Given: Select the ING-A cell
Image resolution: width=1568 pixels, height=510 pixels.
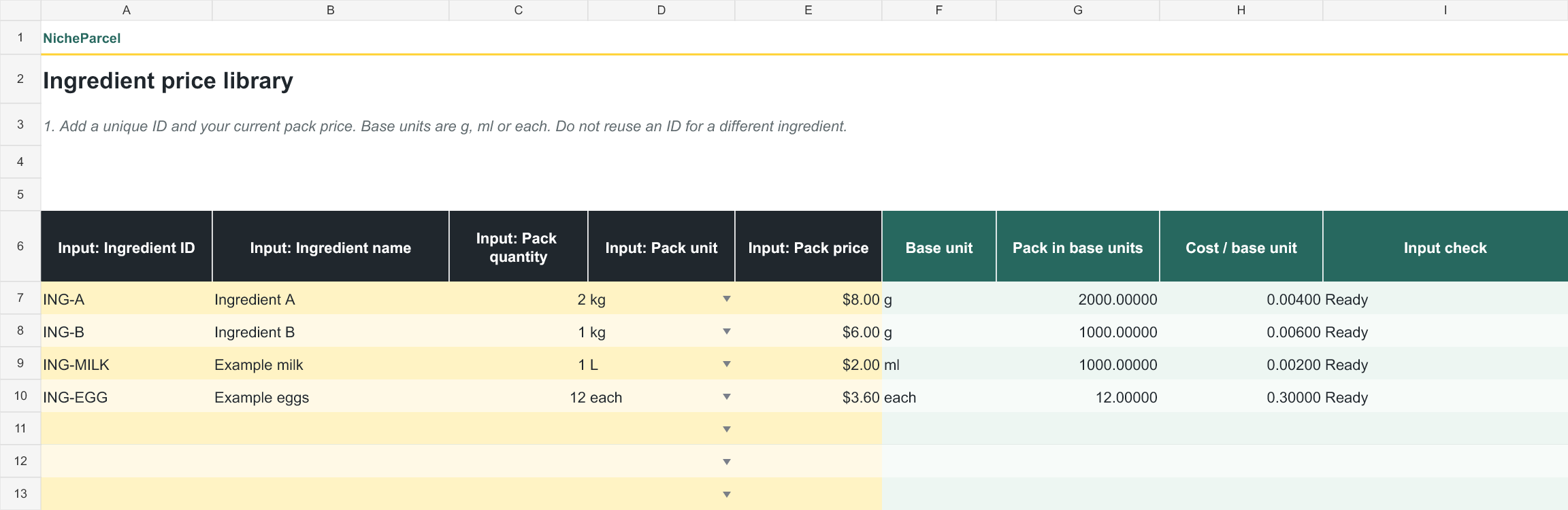Looking at the screenshot, I should coord(127,298).
